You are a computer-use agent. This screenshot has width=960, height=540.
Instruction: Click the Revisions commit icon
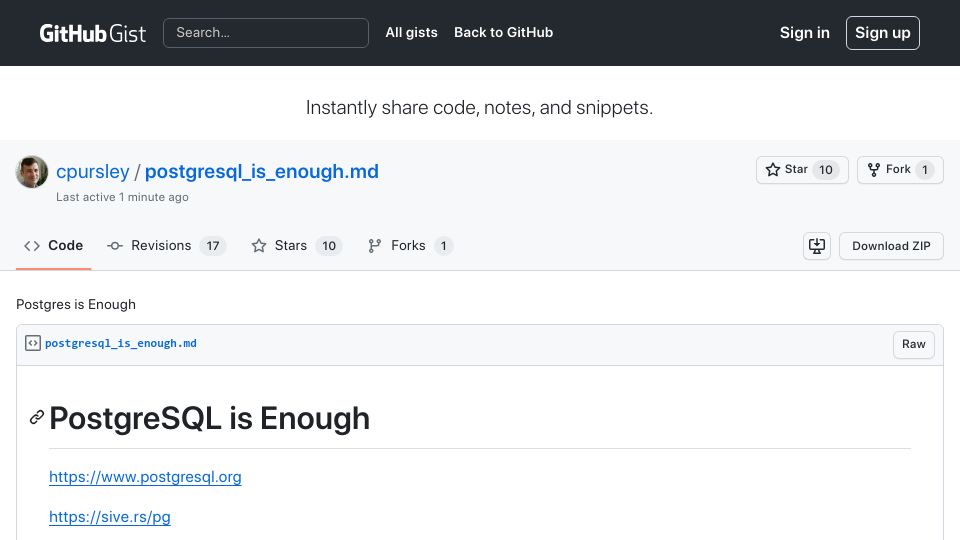114,246
